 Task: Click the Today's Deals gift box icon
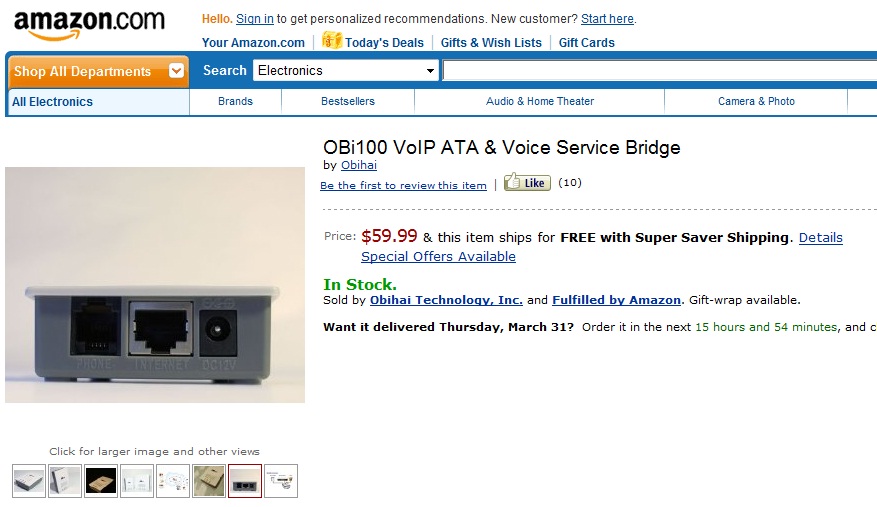point(332,40)
